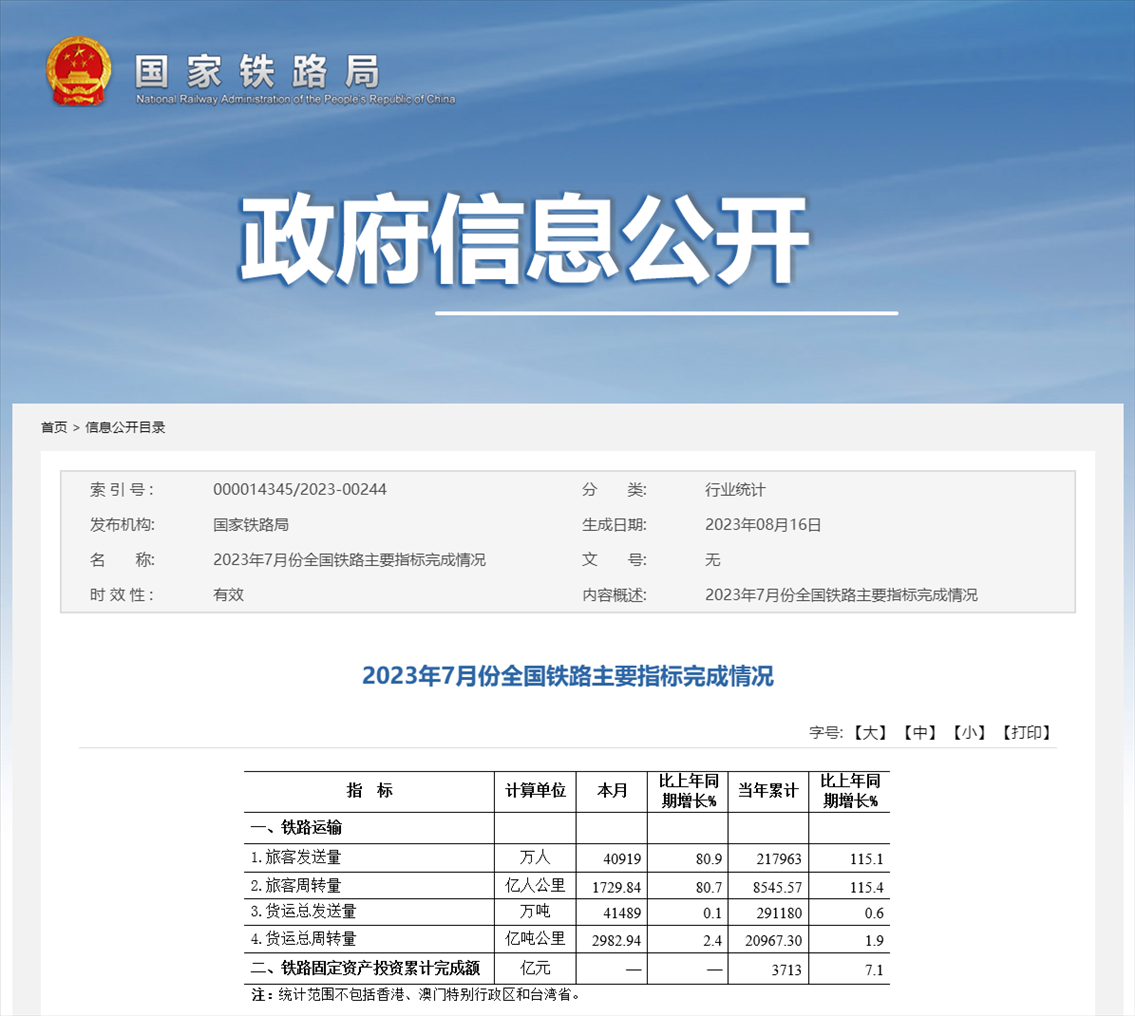Screen dimensions: 1135x1016
Task: Click the national emblem logo
Action: point(81,71)
